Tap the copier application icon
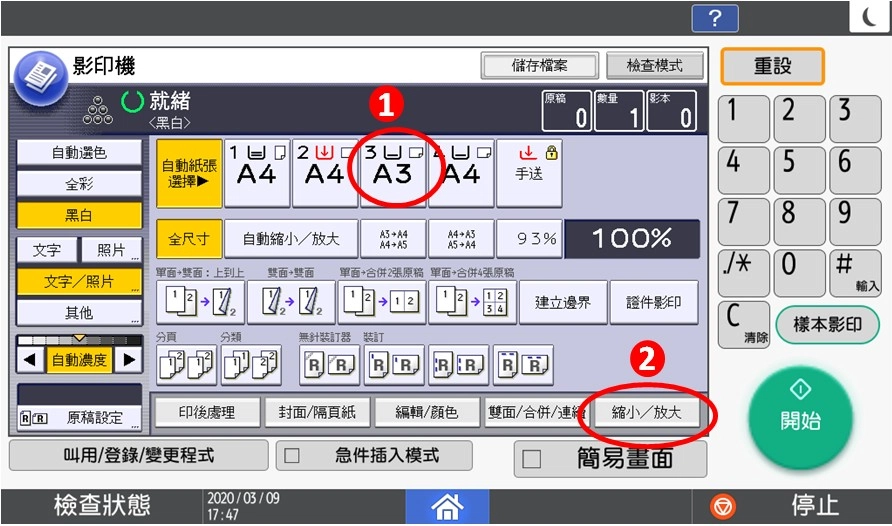This screenshot has height=526, width=892. 40,78
